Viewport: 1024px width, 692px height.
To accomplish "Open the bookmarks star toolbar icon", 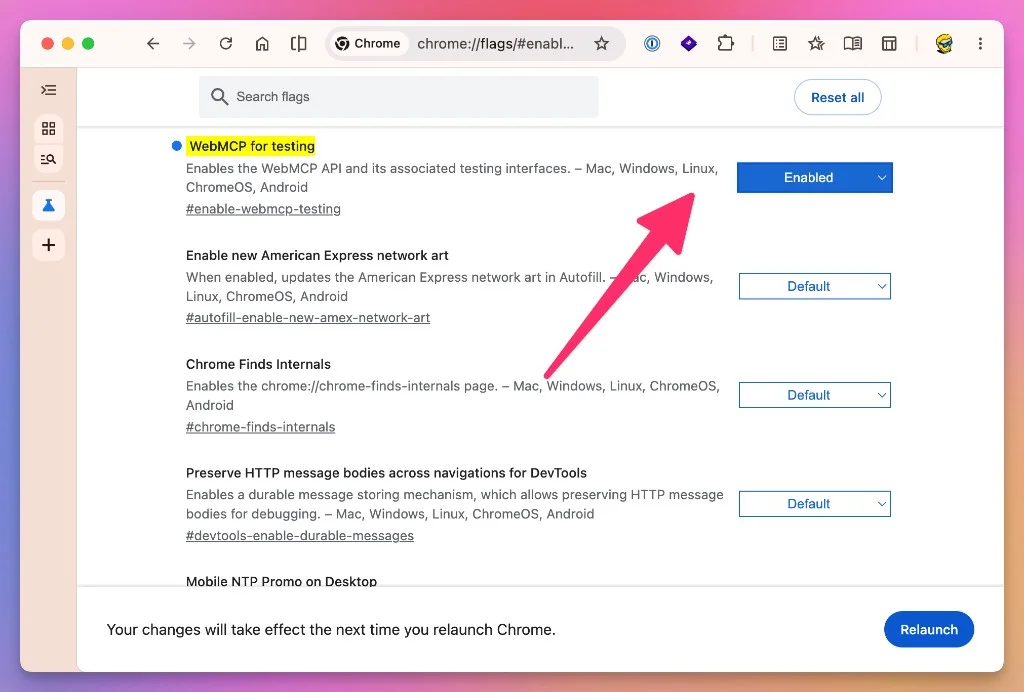I will pos(816,44).
